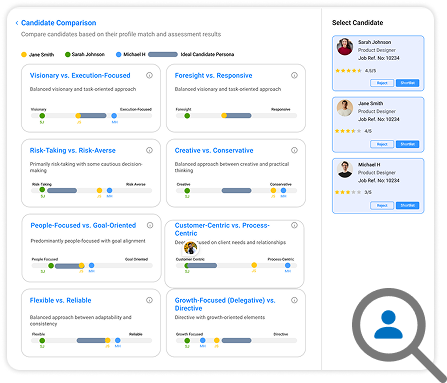The image size is (447, 383).
Task: Click the Candidate Comparison title link
Action: tap(59, 23)
